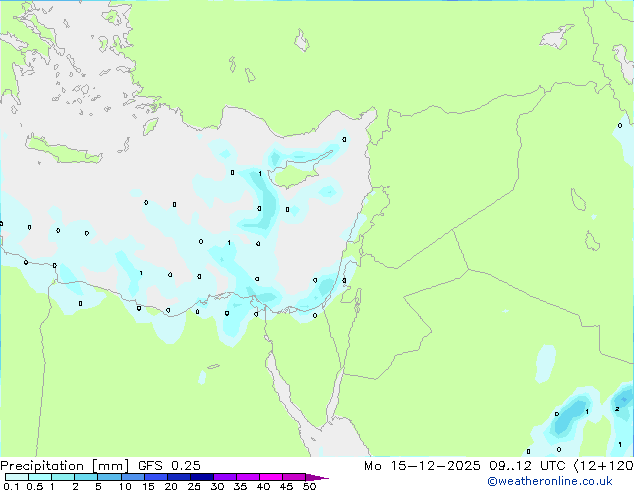Click the '0.1' legend scale label
The width and height of the screenshot is (634, 490).
coord(11,486)
